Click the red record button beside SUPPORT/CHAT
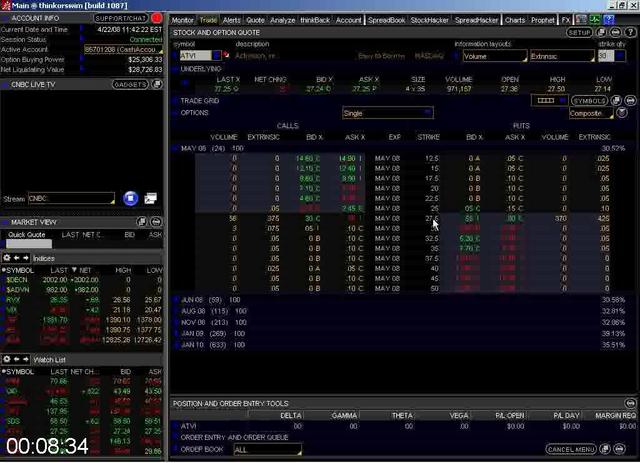Image resolution: width=640 pixels, height=463 pixels. coord(157,18)
